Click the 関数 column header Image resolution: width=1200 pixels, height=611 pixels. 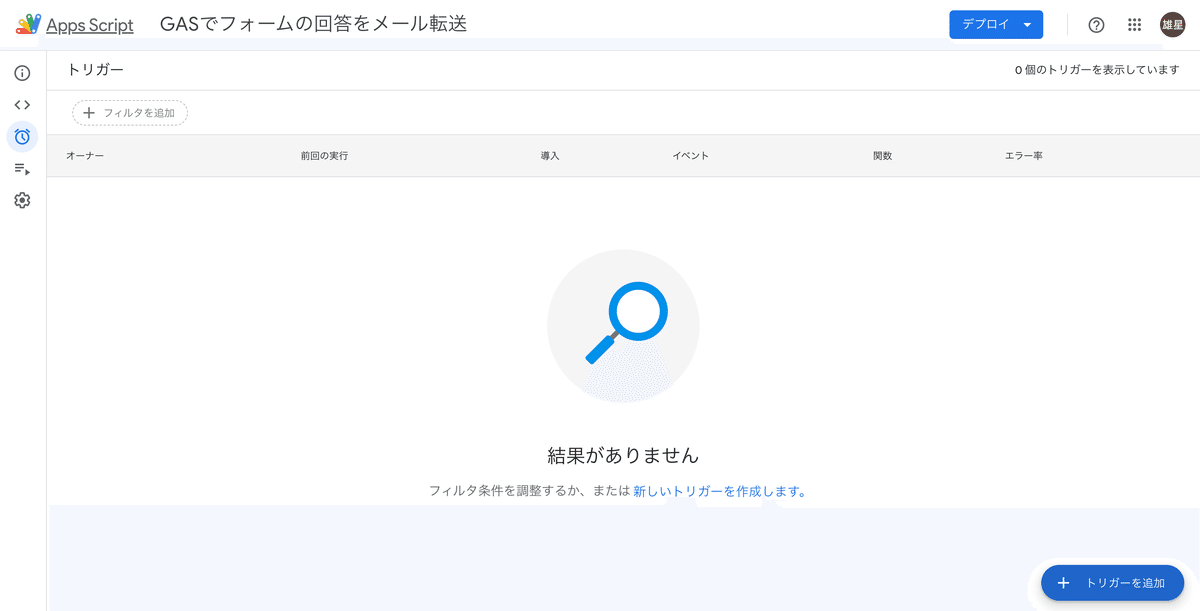point(882,156)
